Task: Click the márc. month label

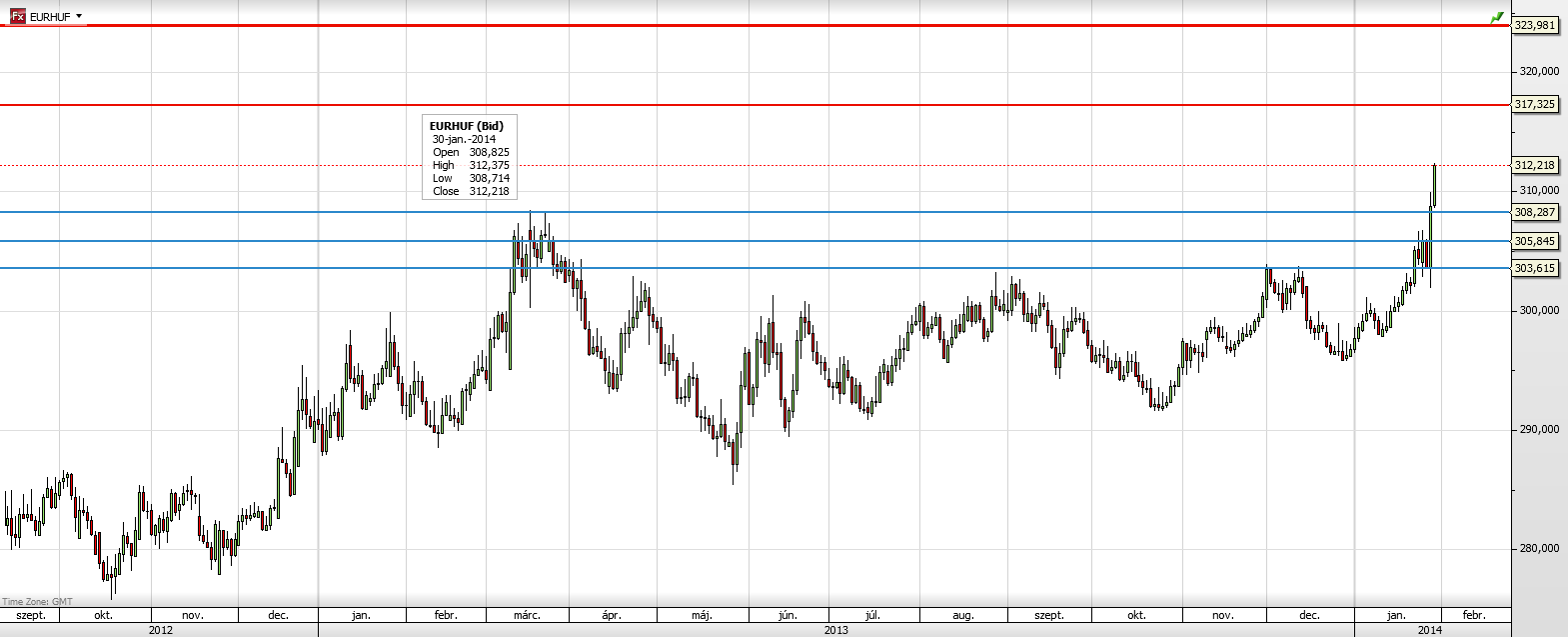Action: [x=527, y=615]
